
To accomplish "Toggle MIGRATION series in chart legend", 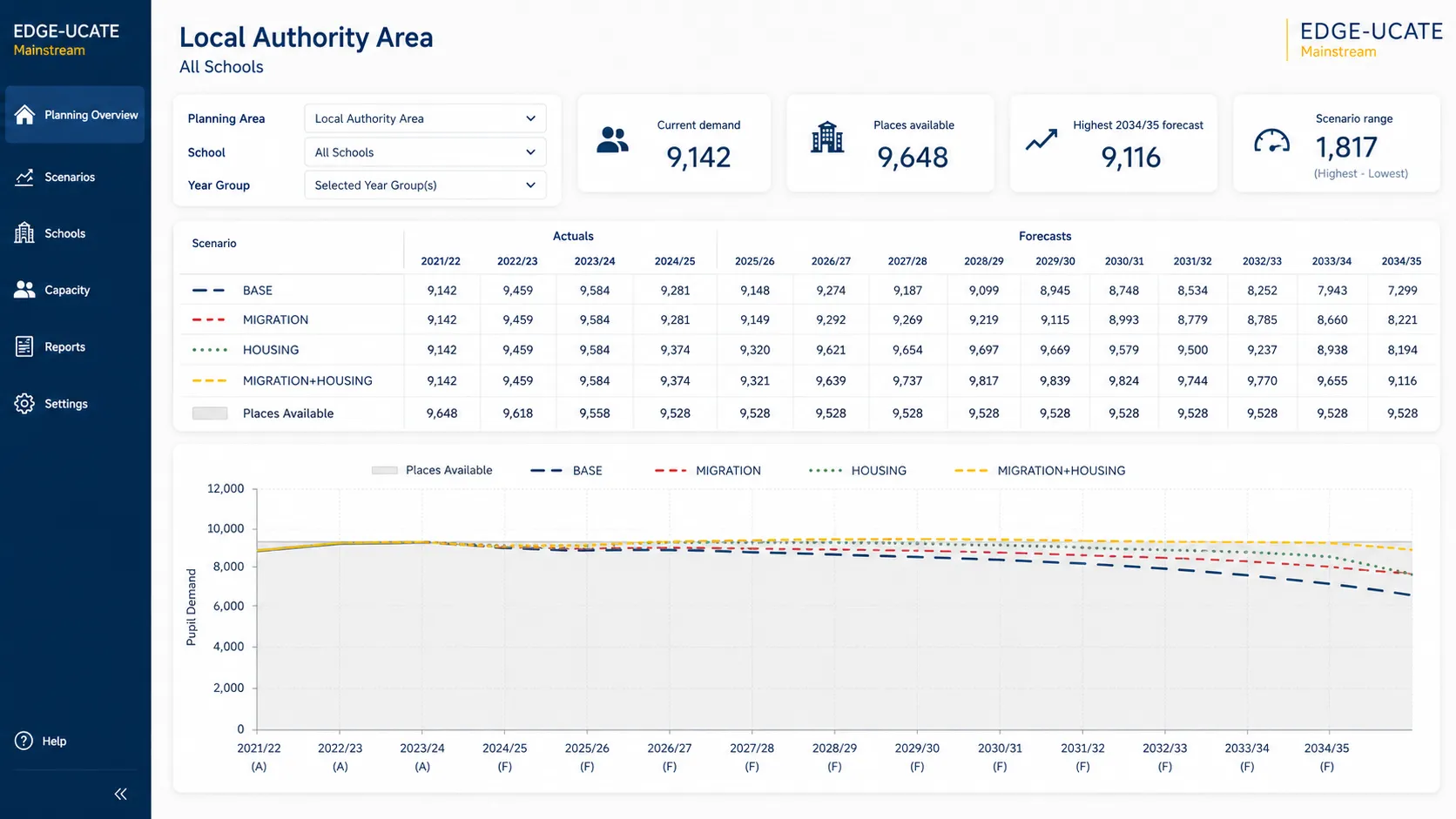I will click(x=707, y=471).
